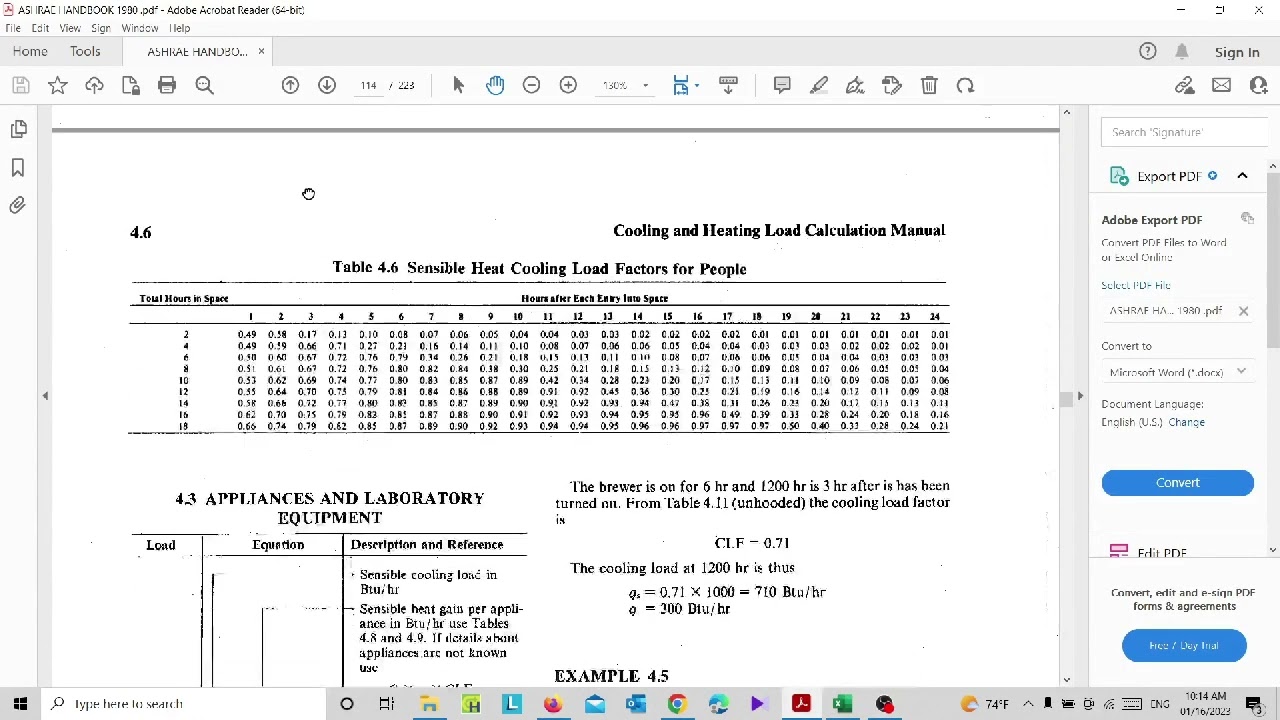Click the document vertical scrollbar
Screen dimensions: 1280x720
[1066, 397]
